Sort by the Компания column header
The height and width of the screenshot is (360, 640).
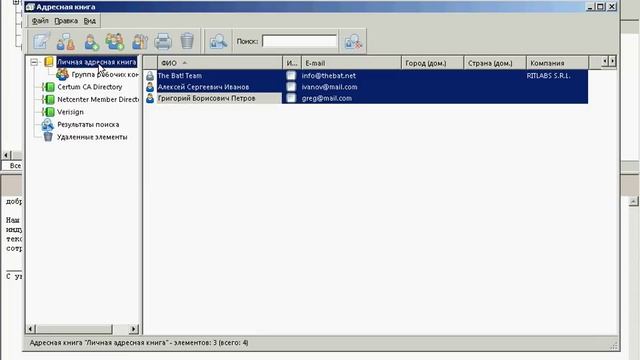point(557,63)
